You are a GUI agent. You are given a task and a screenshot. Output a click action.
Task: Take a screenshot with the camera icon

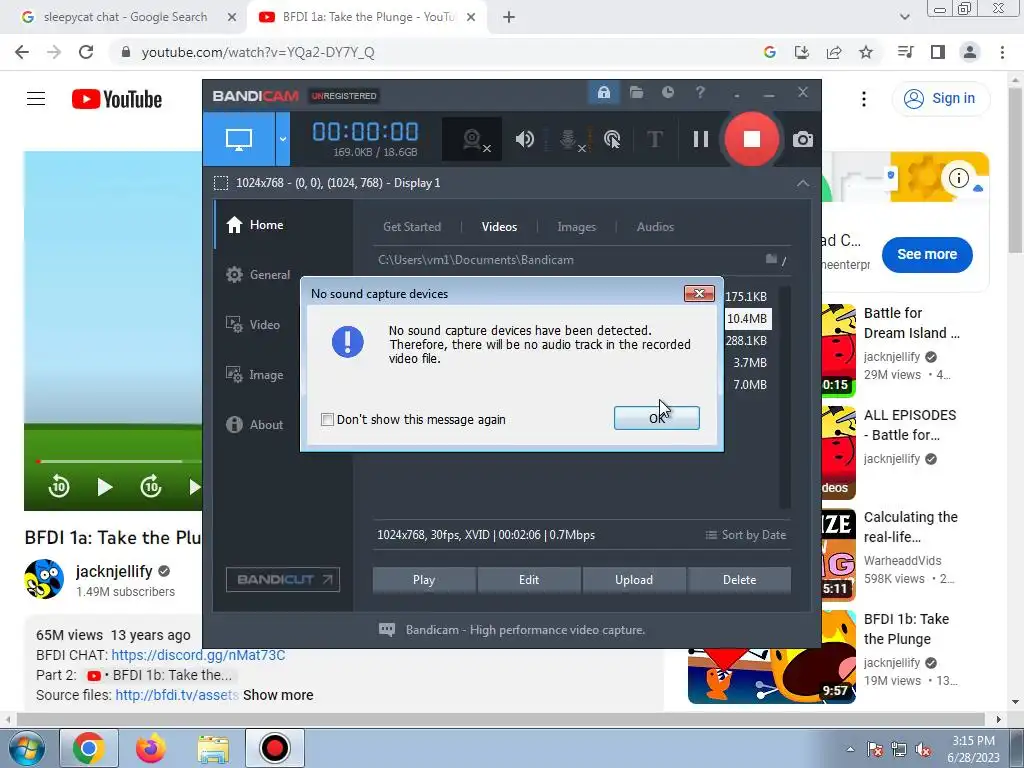(x=803, y=139)
